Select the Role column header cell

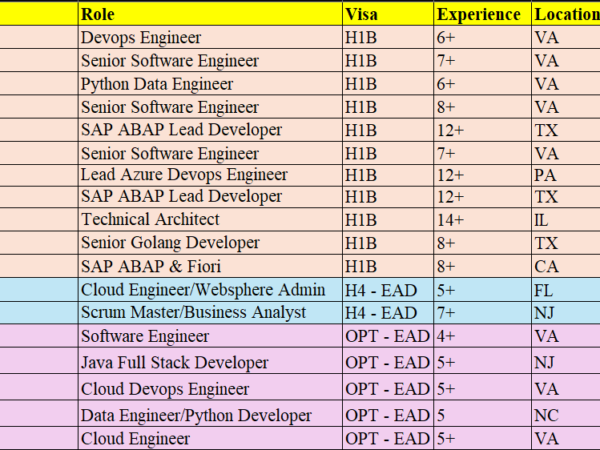208,14
